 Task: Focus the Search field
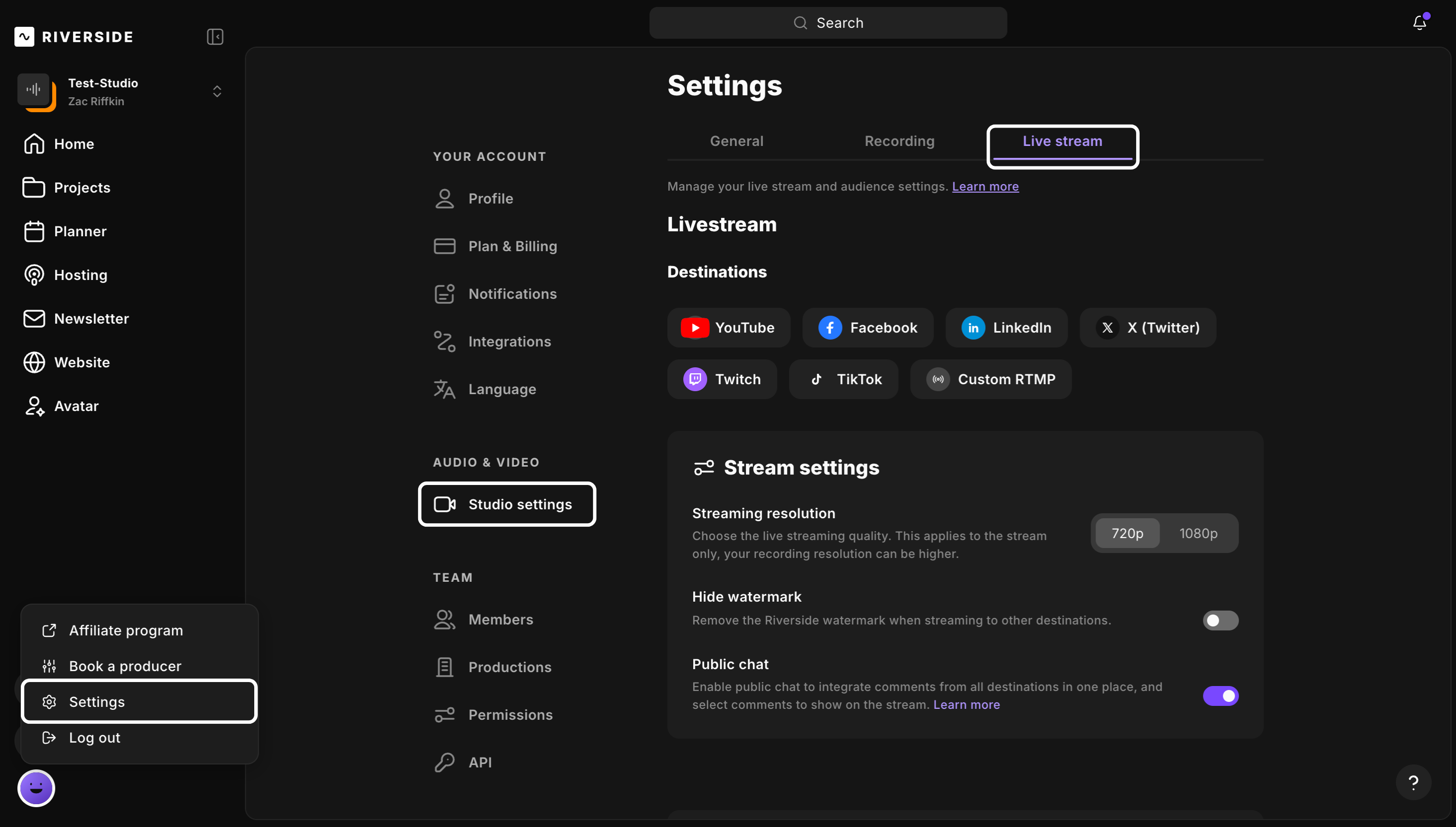(x=828, y=23)
